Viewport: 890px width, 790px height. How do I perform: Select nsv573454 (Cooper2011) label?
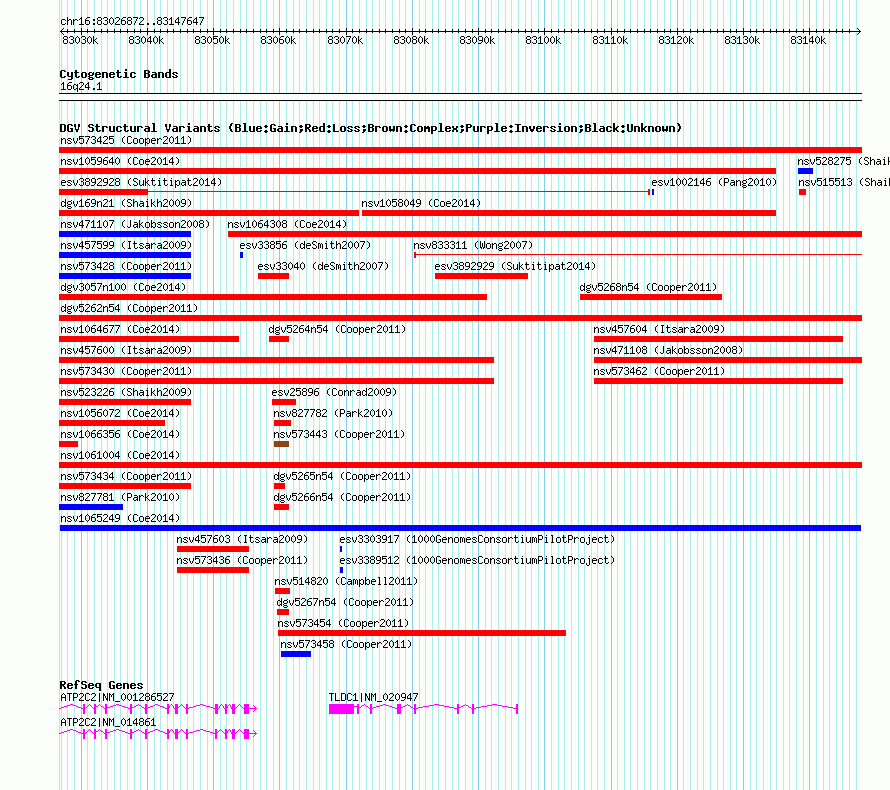[343, 623]
